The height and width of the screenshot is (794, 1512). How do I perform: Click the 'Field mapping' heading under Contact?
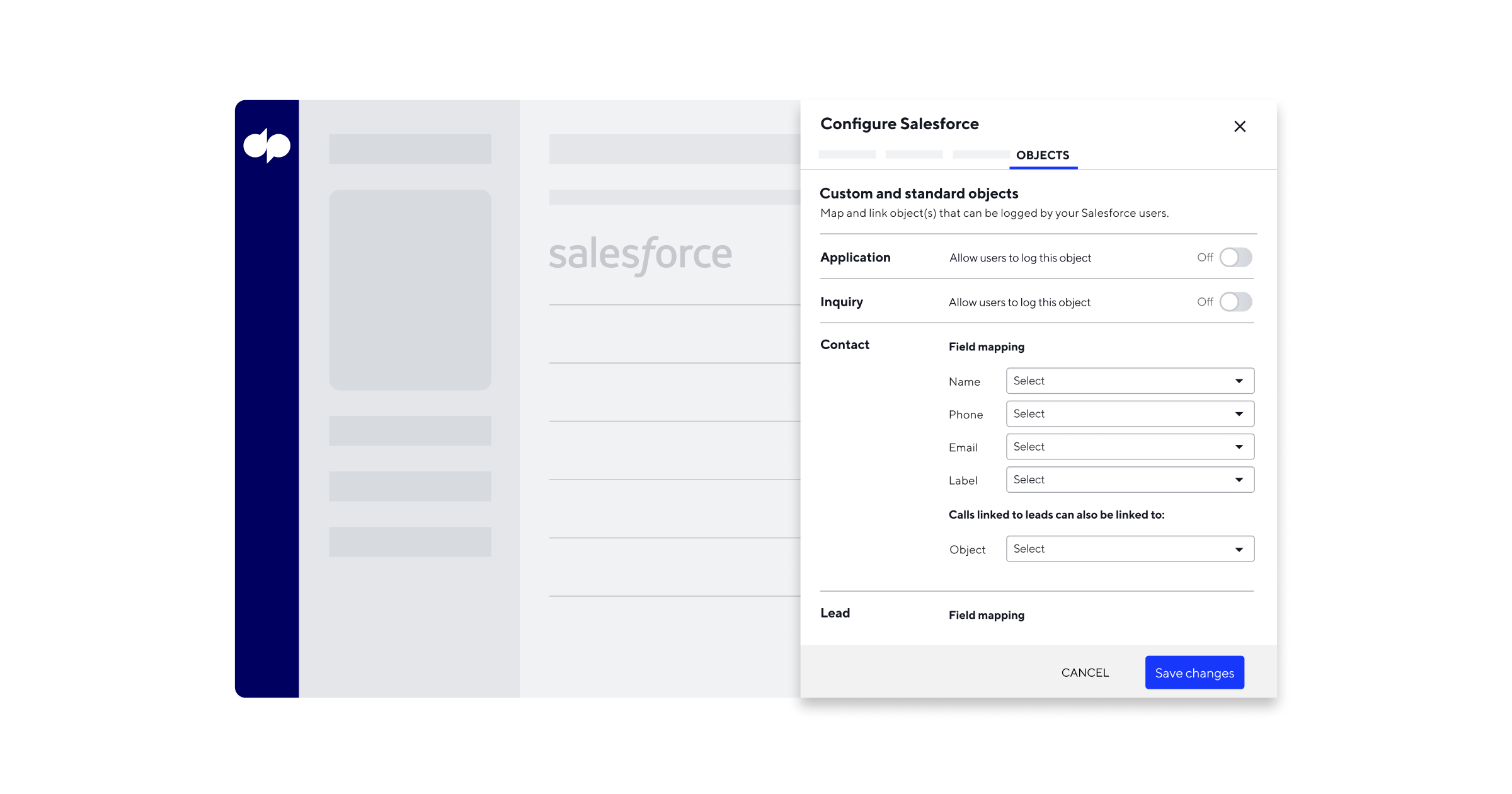[987, 347]
